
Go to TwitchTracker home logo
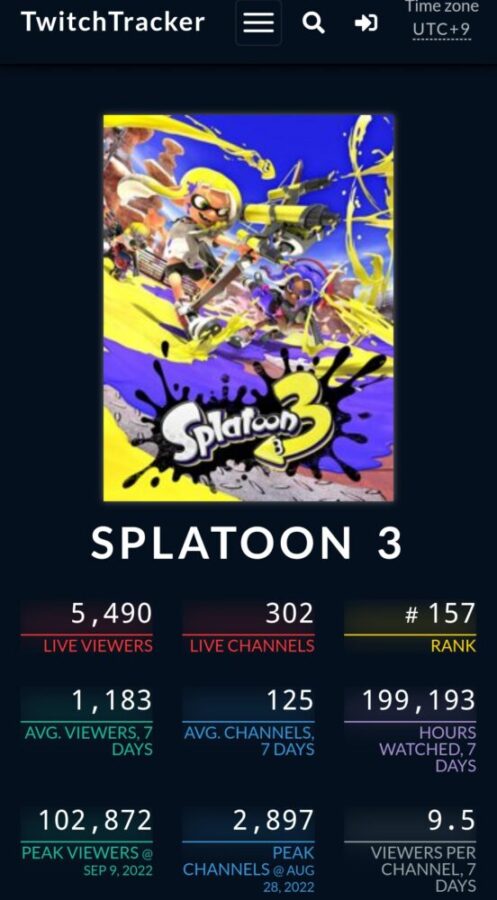pos(112,22)
